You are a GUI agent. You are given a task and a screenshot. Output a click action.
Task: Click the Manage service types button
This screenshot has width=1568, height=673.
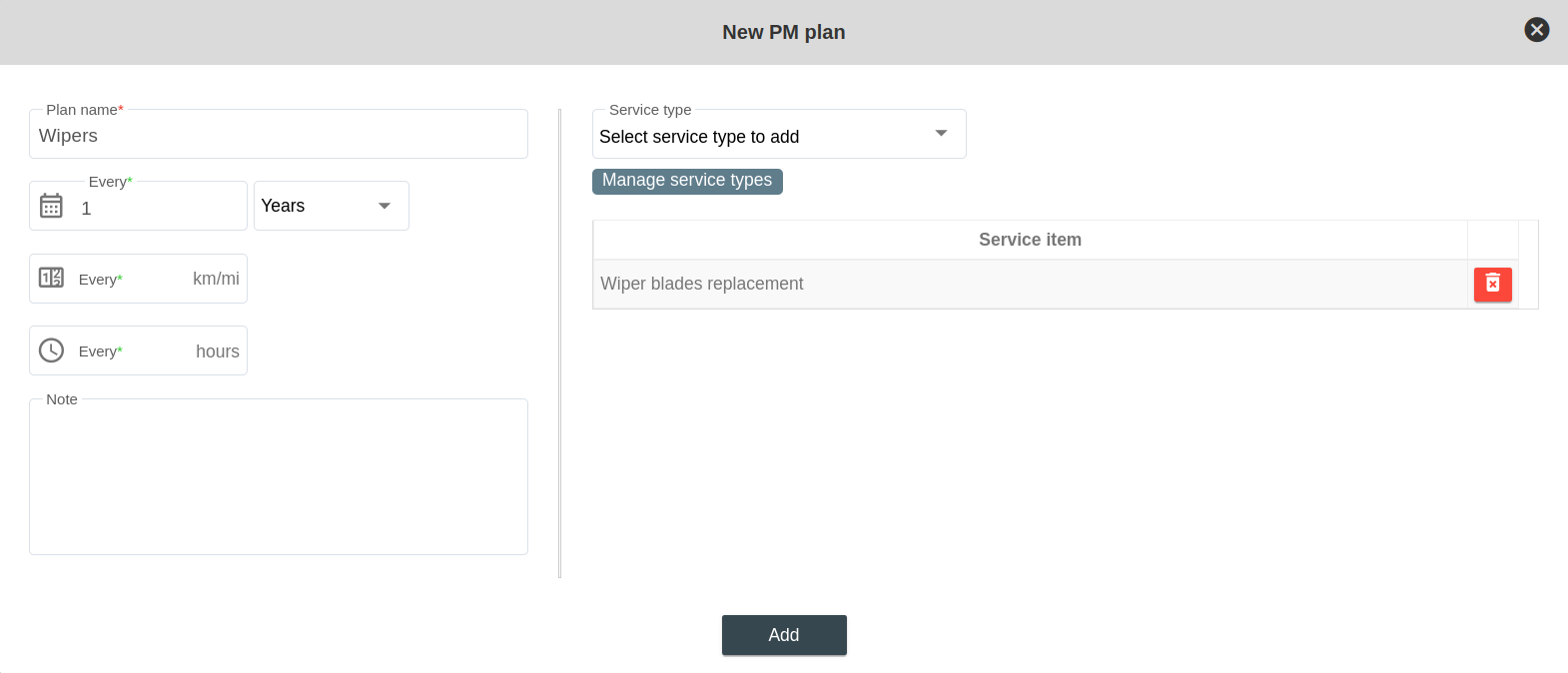(687, 181)
